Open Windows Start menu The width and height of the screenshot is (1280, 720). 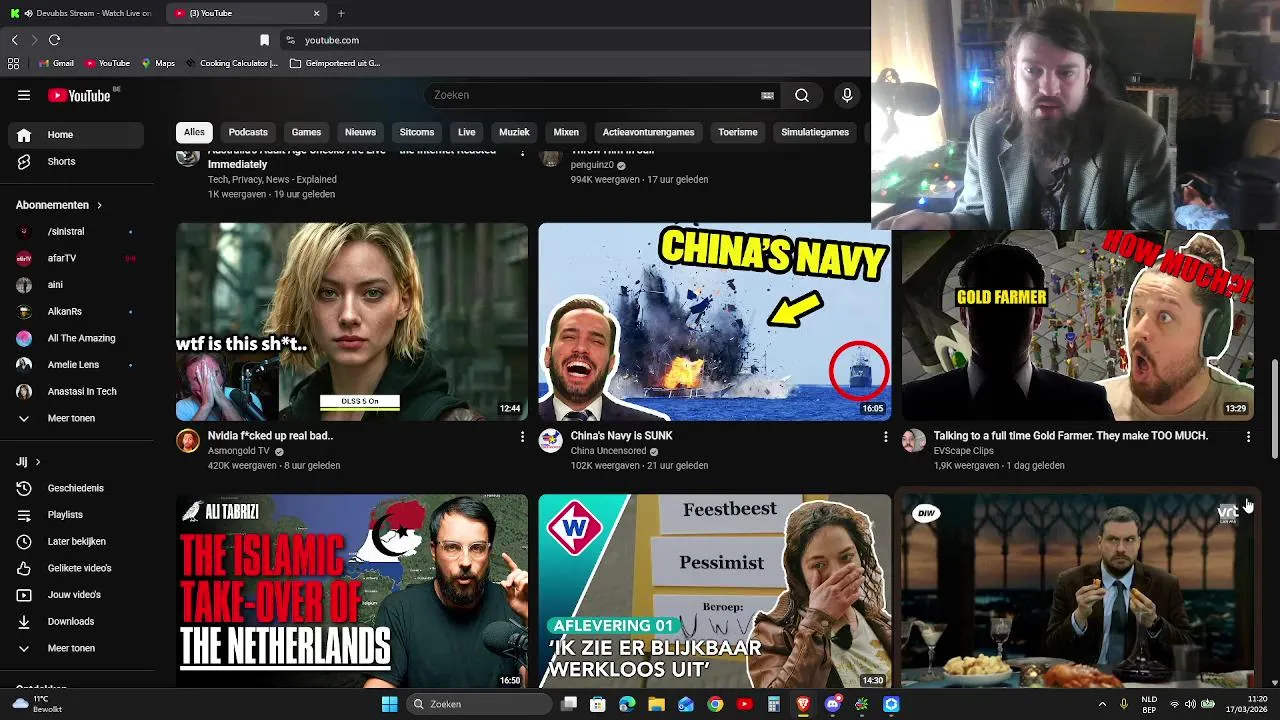pos(389,704)
